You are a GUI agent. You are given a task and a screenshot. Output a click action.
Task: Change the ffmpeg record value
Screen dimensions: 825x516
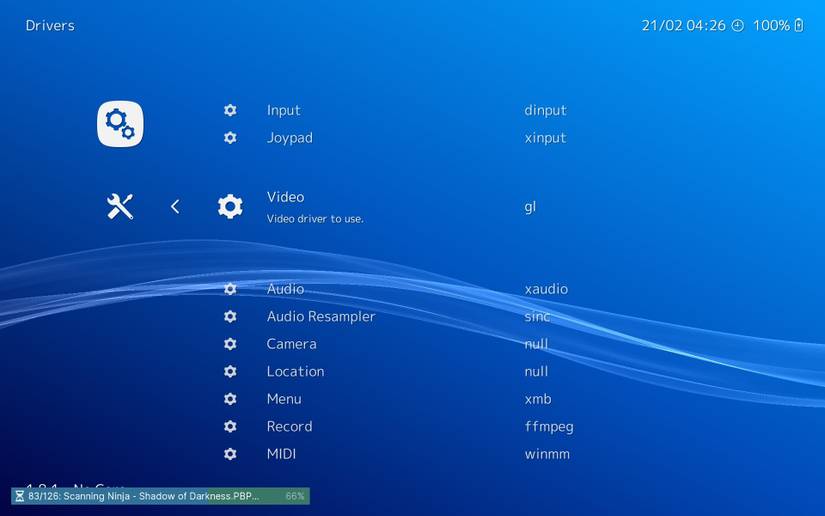click(549, 427)
